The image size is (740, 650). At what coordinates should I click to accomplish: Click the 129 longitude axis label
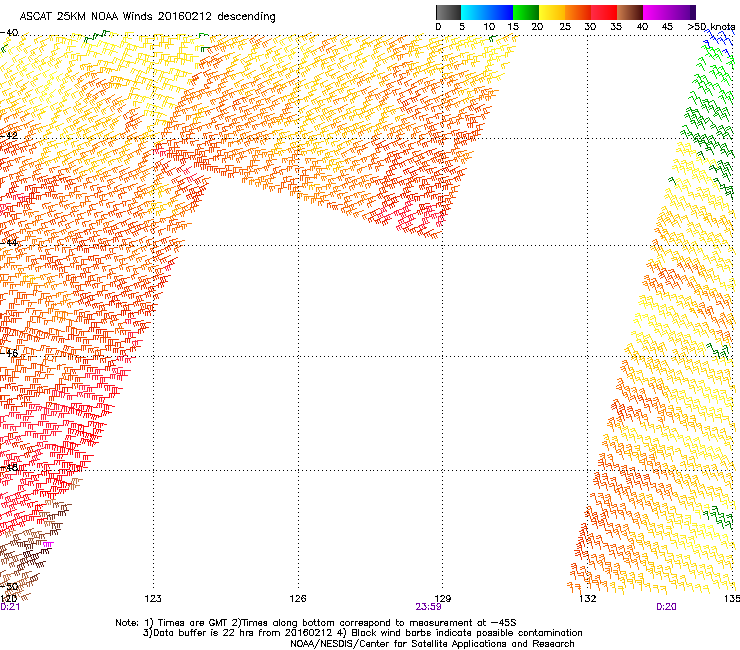point(442,599)
